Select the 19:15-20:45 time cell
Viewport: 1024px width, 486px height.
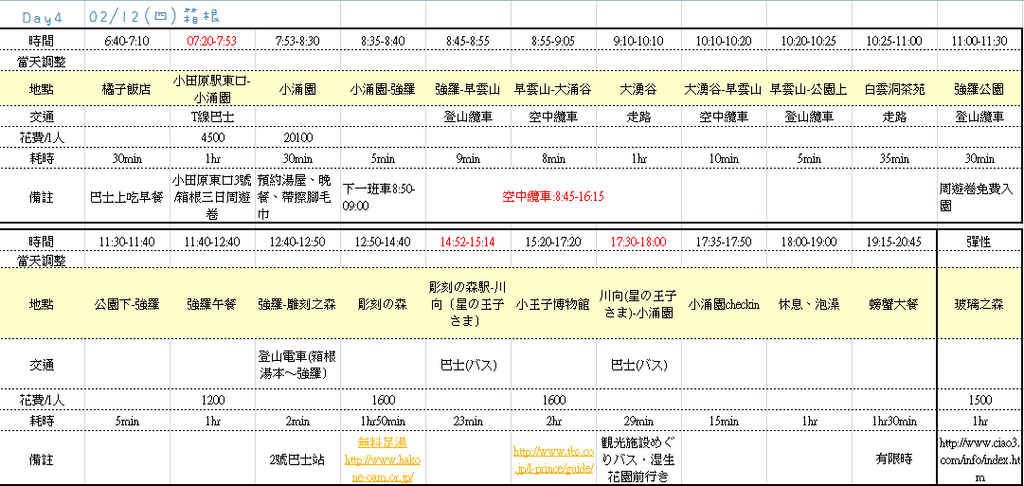pos(894,242)
